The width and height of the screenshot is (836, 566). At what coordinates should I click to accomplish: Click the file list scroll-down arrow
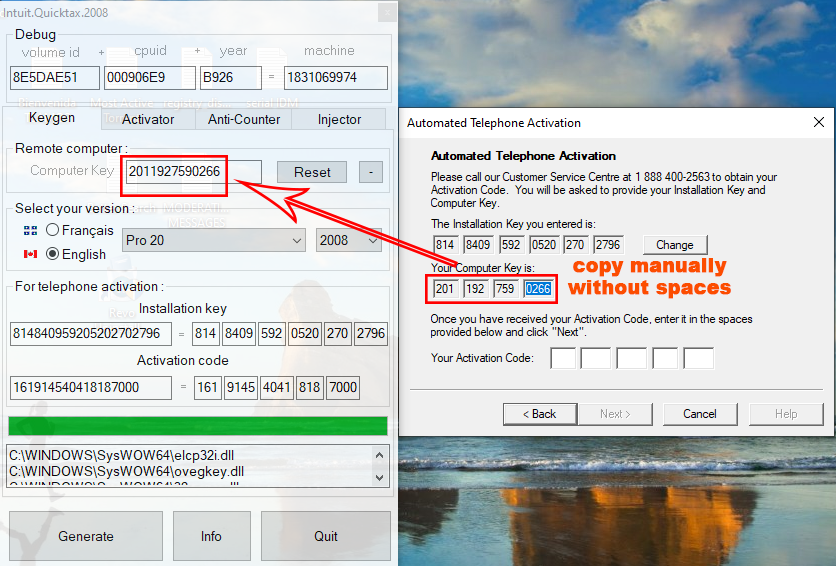(x=380, y=478)
